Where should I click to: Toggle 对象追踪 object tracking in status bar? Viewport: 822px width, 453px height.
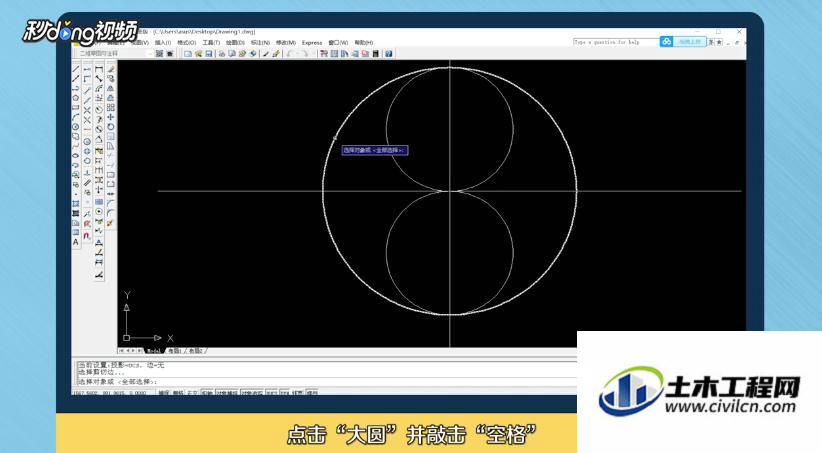point(252,392)
